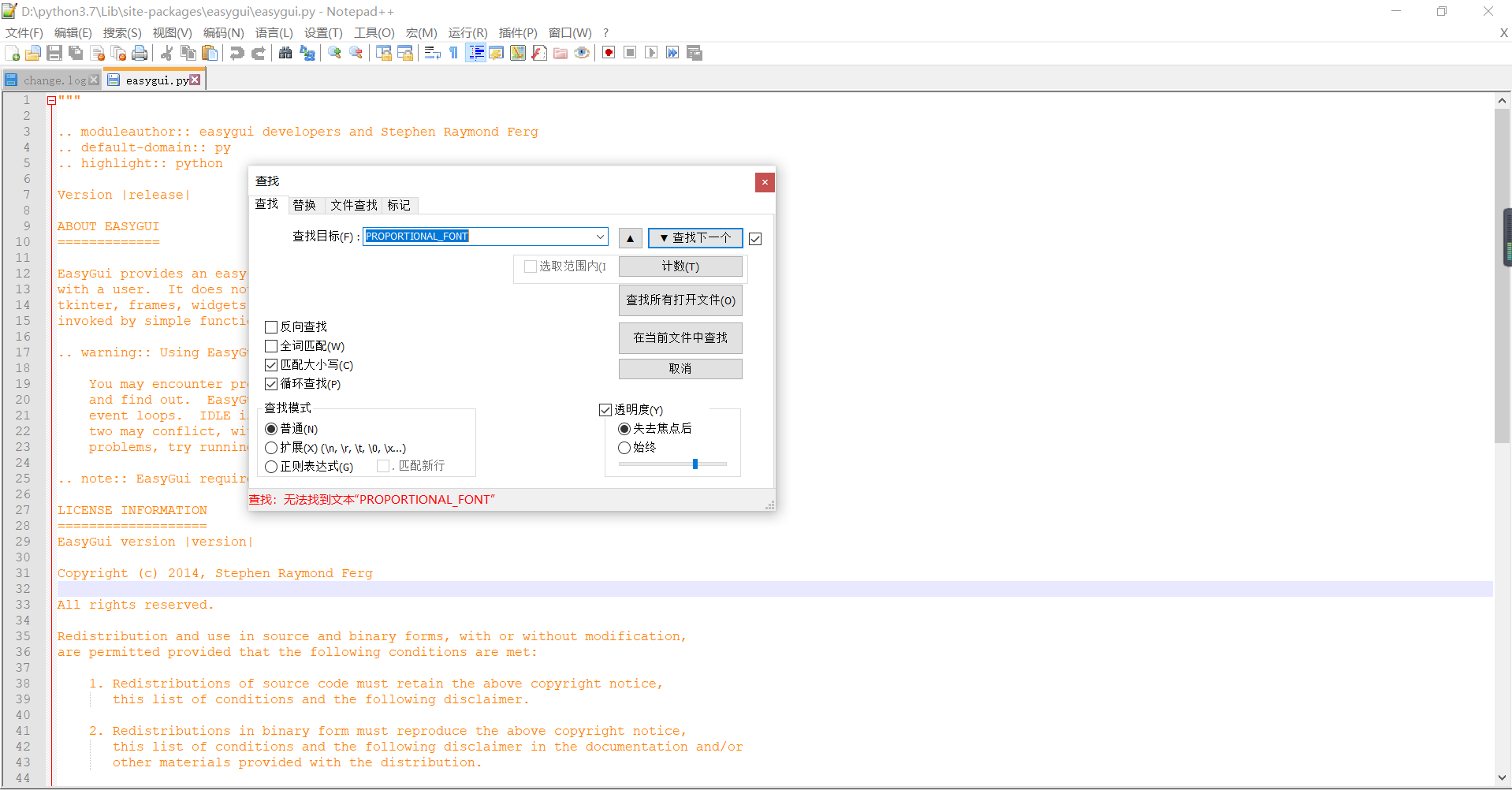Viewport: 1512px width, 790px height.
Task: Click the Redo arrow icon
Action: (x=258, y=53)
